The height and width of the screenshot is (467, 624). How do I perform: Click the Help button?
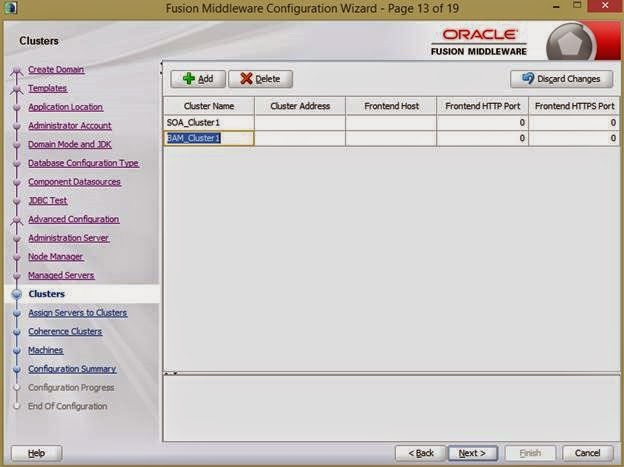(x=37, y=453)
